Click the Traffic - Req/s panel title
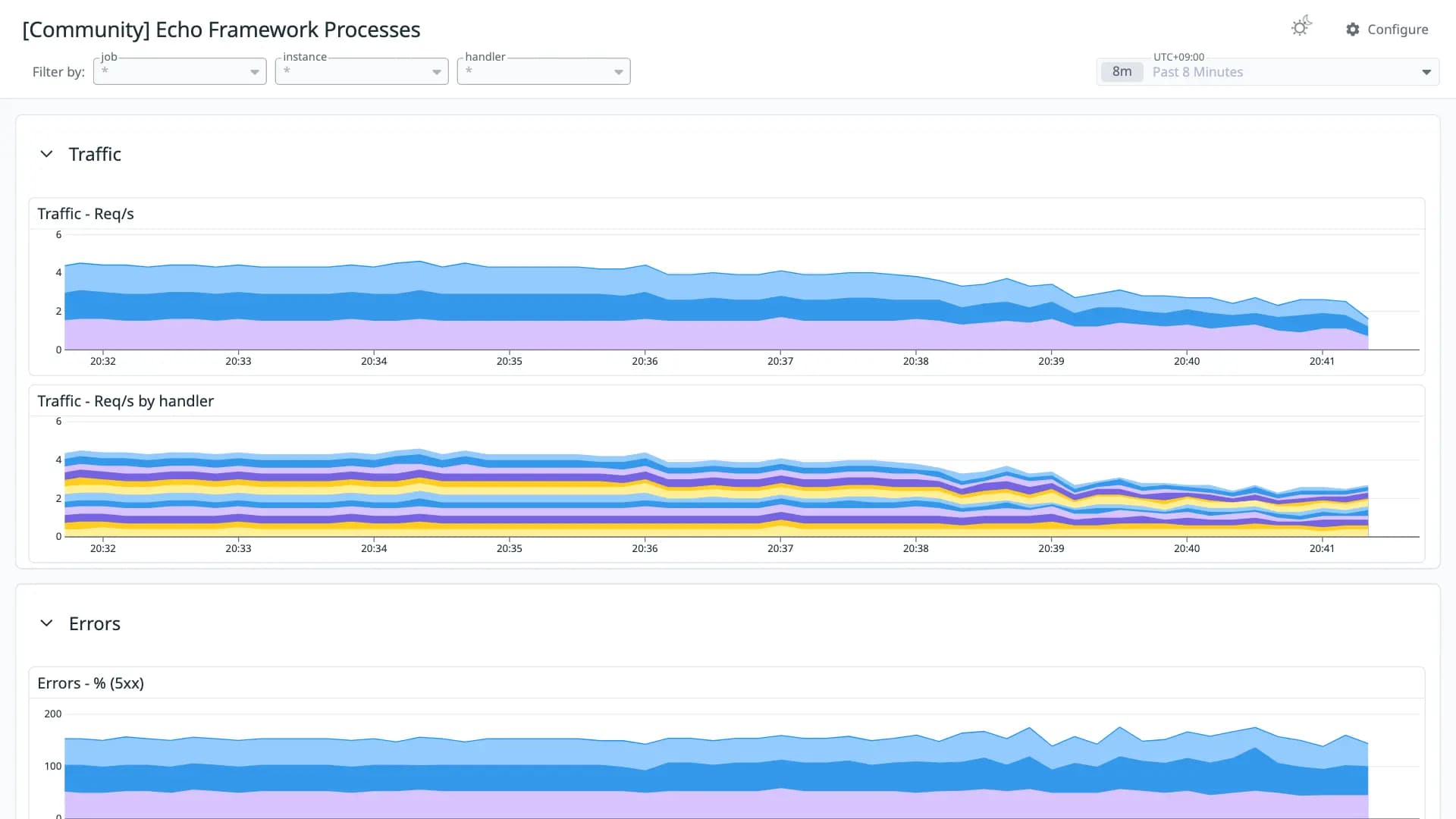The height and width of the screenshot is (819, 1456). pos(86,214)
